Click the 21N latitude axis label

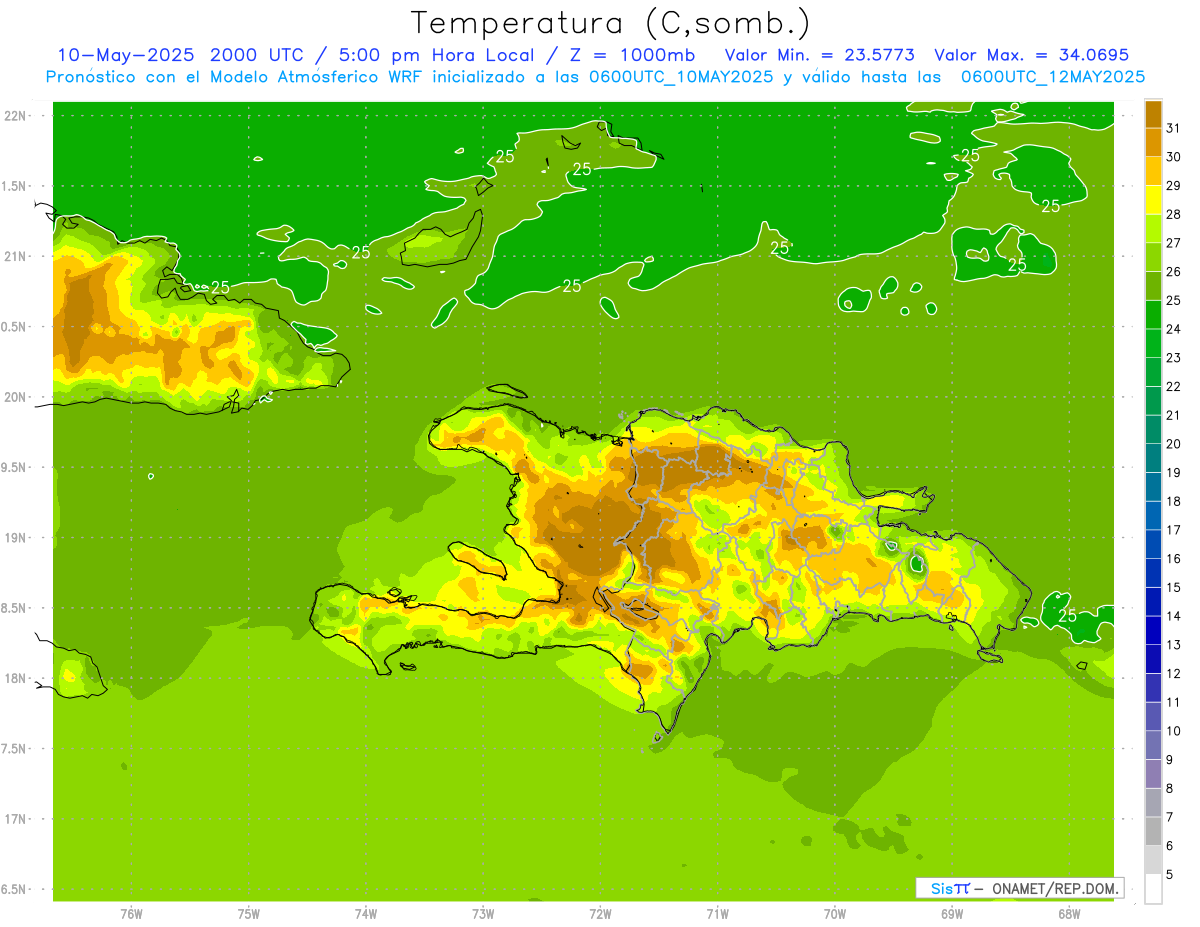(15, 256)
